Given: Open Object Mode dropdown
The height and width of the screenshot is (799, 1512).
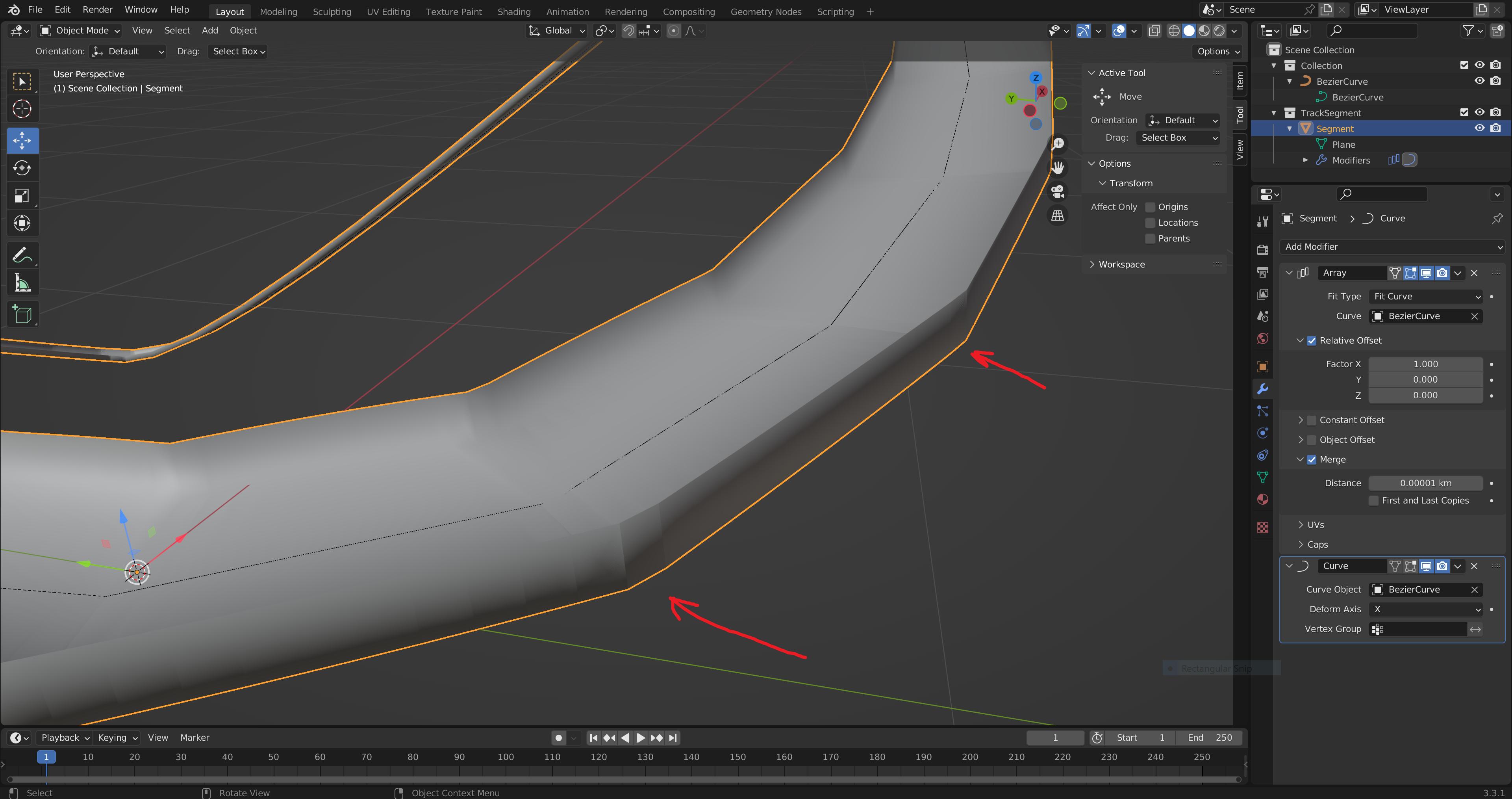Looking at the screenshot, I should tap(80, 31).
